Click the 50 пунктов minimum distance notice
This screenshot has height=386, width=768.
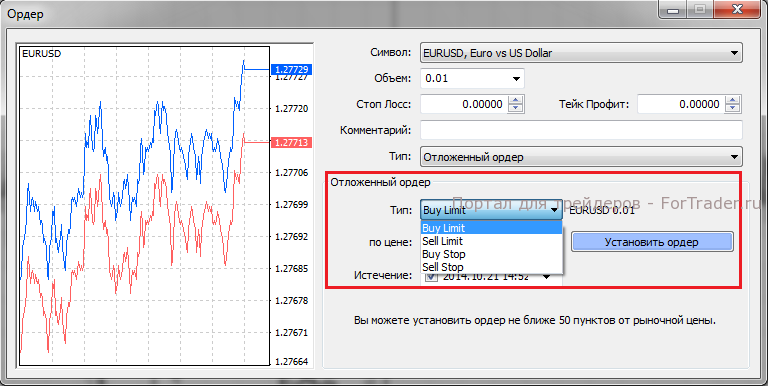point(535,321)
